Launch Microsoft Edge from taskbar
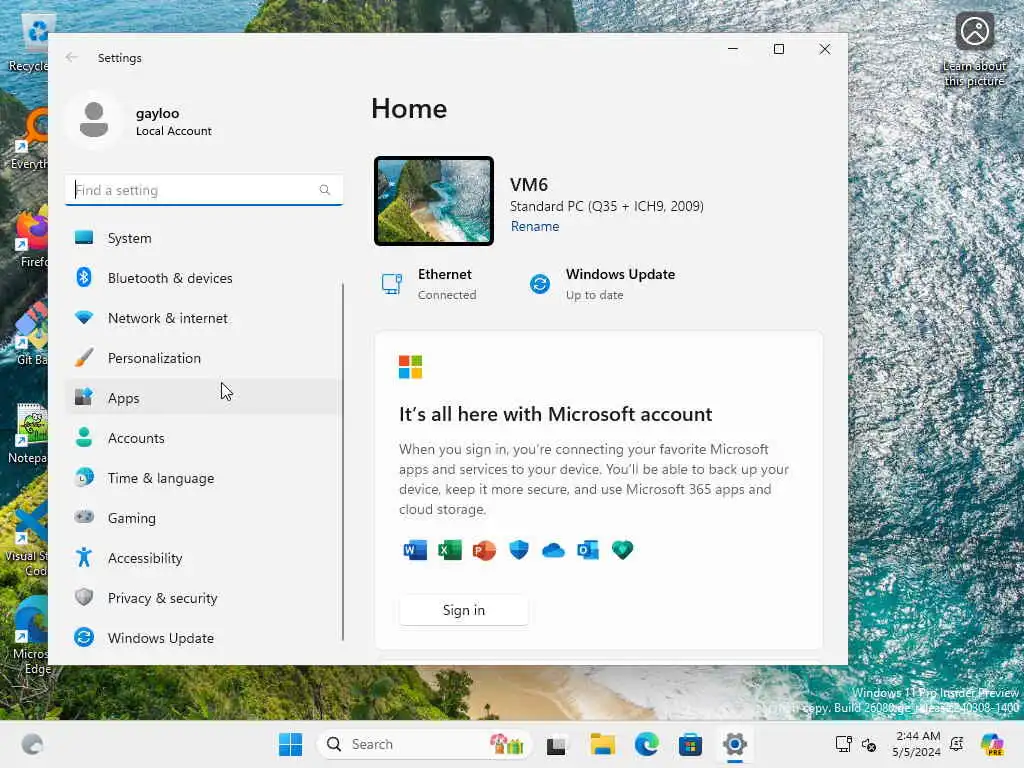1024x768 pixels. 647,744
